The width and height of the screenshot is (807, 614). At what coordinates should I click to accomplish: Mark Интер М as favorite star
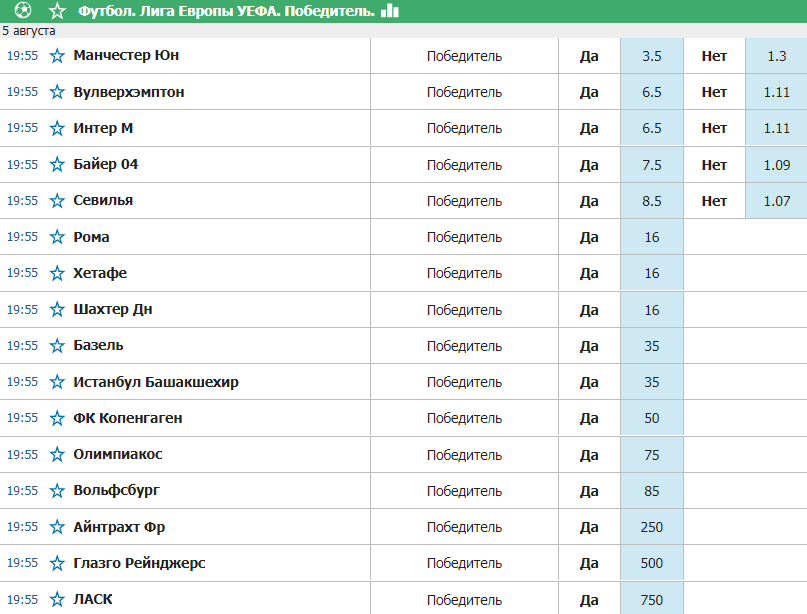point(57,128)
